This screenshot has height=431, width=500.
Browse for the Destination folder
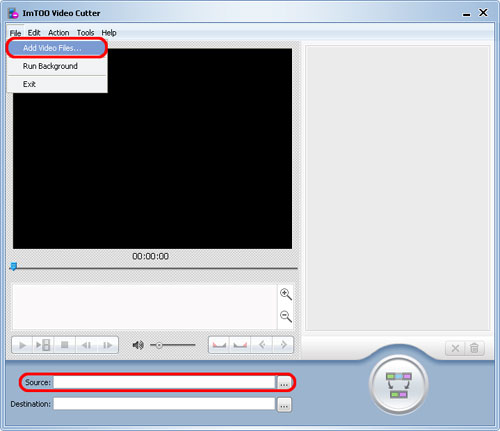click(284, 405)
